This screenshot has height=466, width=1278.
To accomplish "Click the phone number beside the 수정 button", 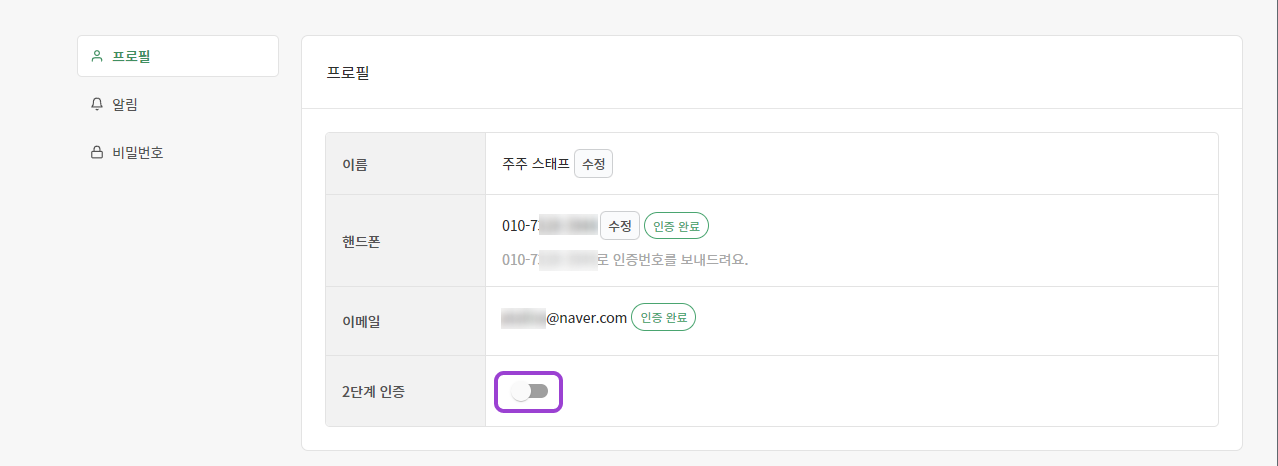I will point(549,226).
